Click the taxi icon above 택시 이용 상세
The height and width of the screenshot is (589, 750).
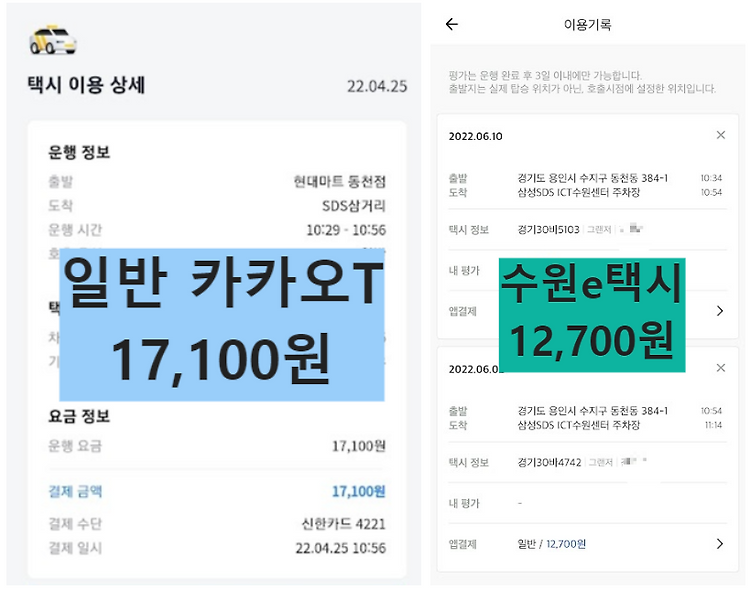[x=53, y=40]
